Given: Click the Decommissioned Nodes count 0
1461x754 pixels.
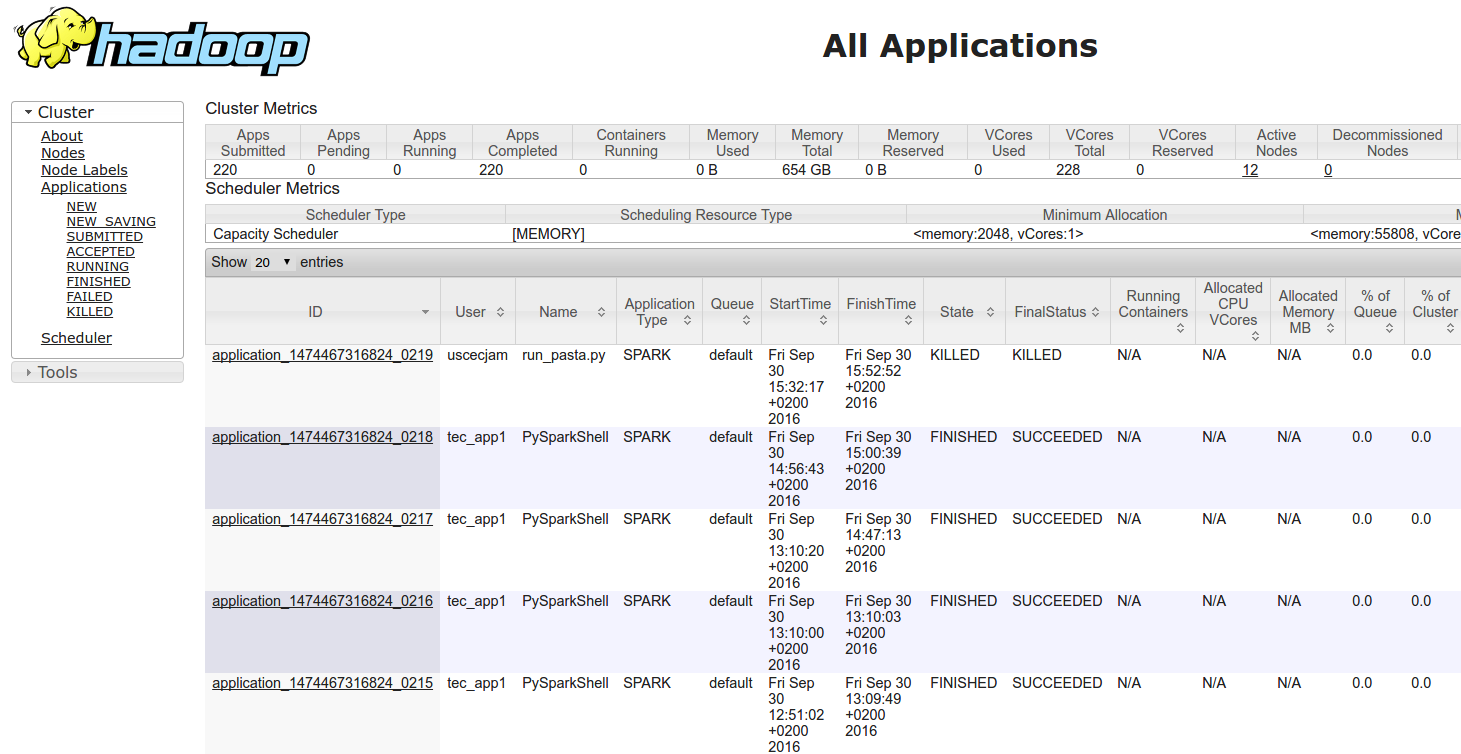Looking at the screenshot, I should tap(1328, 170).
